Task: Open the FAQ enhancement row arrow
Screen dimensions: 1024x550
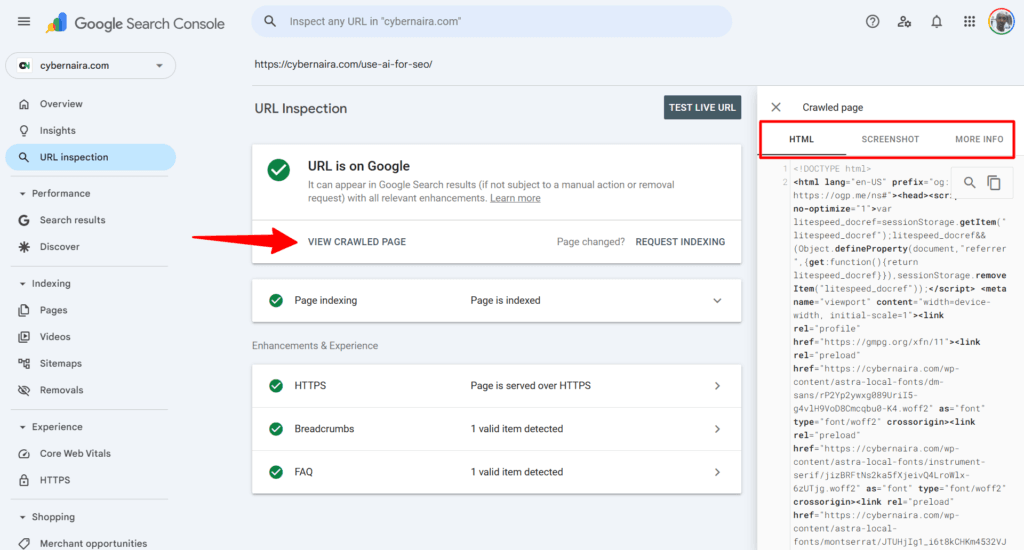Action: coord(717,472)
